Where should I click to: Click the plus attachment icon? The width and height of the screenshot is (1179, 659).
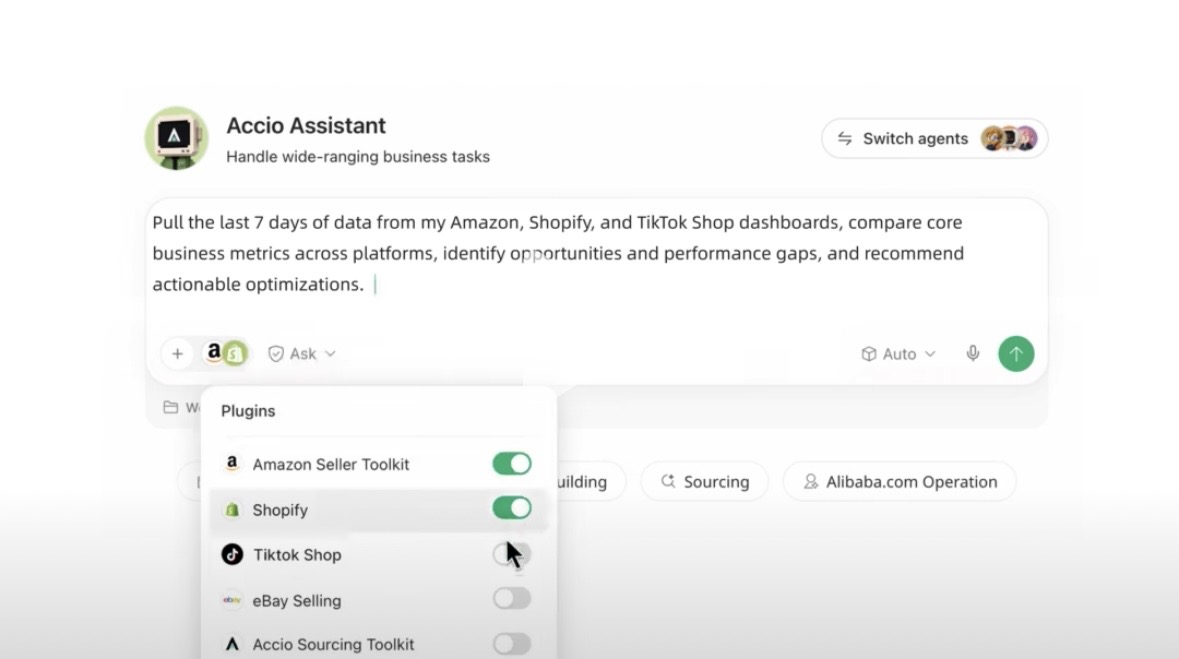pos(177,354)
